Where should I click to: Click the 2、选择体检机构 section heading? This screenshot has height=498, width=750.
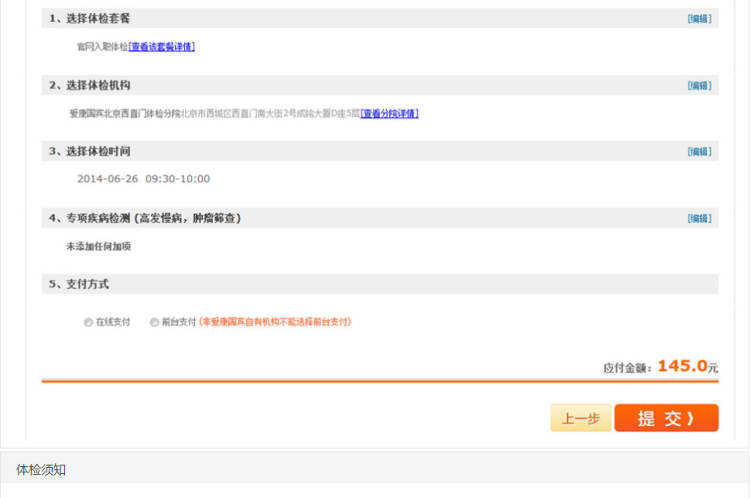tap(90, 86)
